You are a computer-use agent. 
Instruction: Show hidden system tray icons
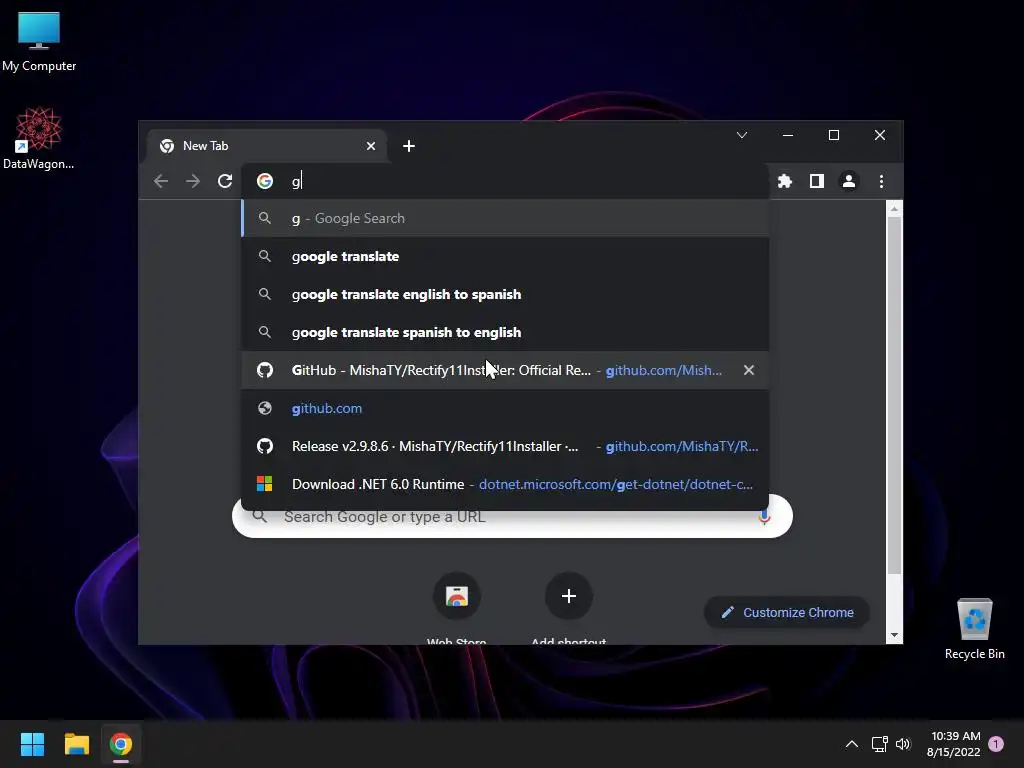852,744
